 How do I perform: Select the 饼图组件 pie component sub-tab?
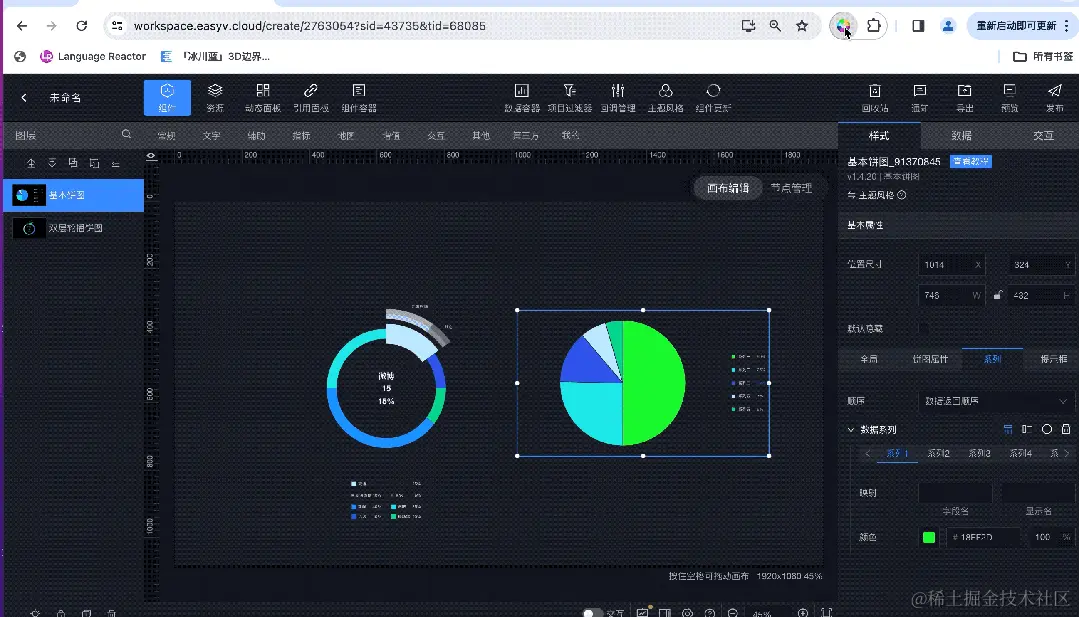[x=930, y=359]
